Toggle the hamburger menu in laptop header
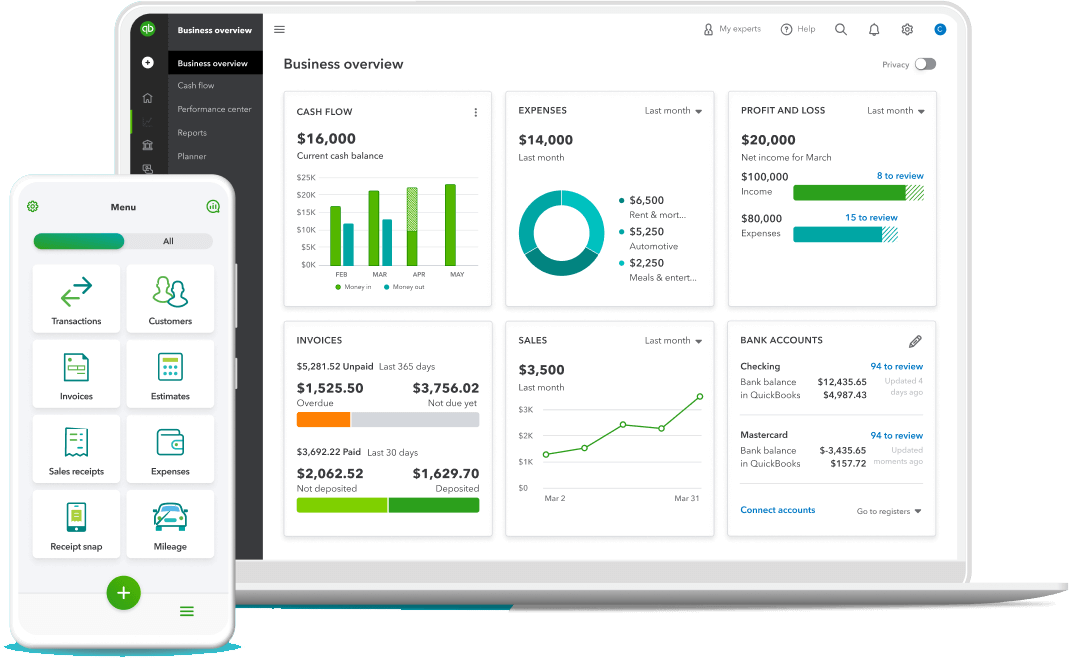This screenshot has height=658, width=1069. tap(280, 29)
